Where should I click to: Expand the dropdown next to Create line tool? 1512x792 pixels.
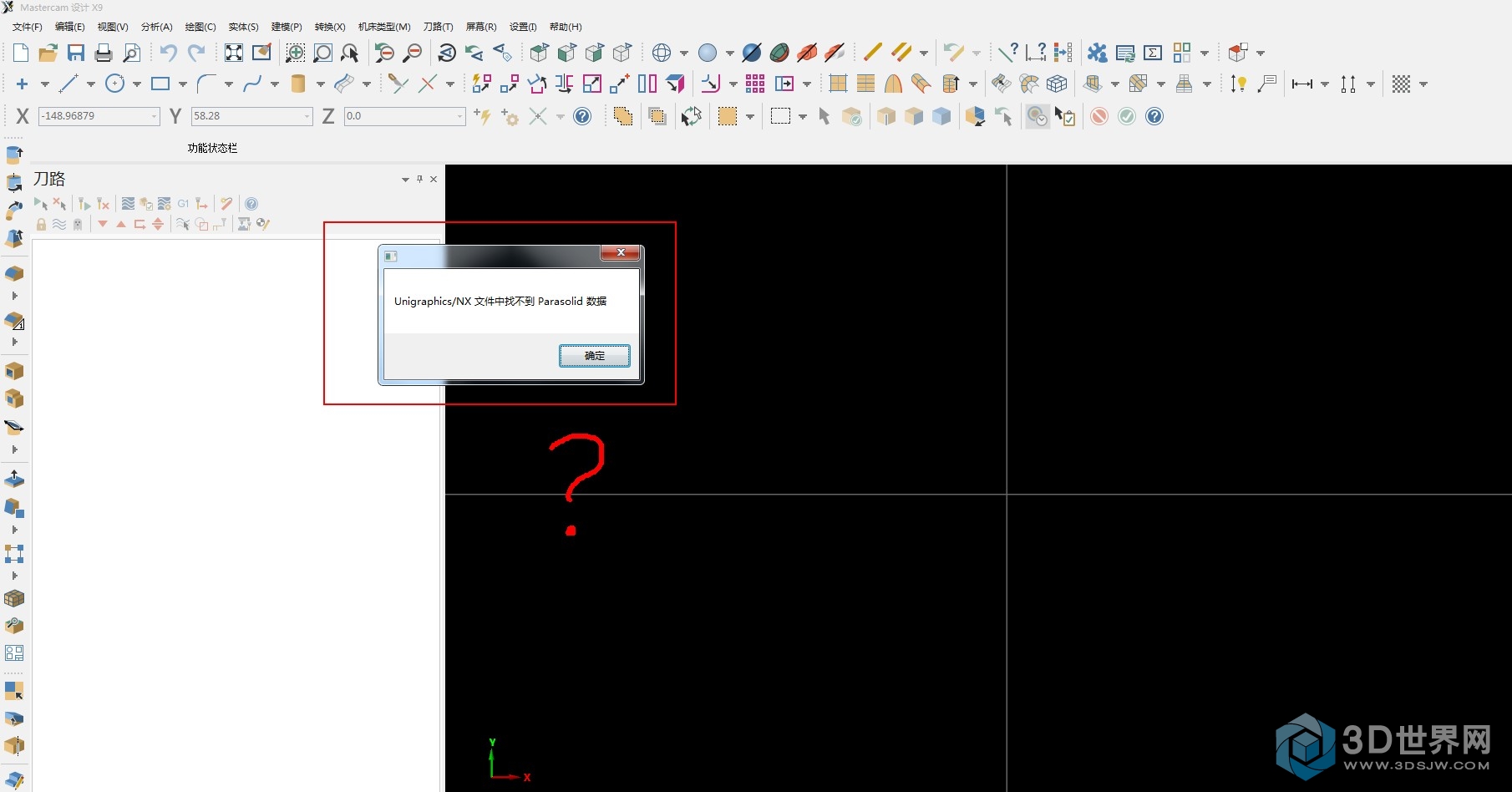pyautogui.click(x=90, y=84)
